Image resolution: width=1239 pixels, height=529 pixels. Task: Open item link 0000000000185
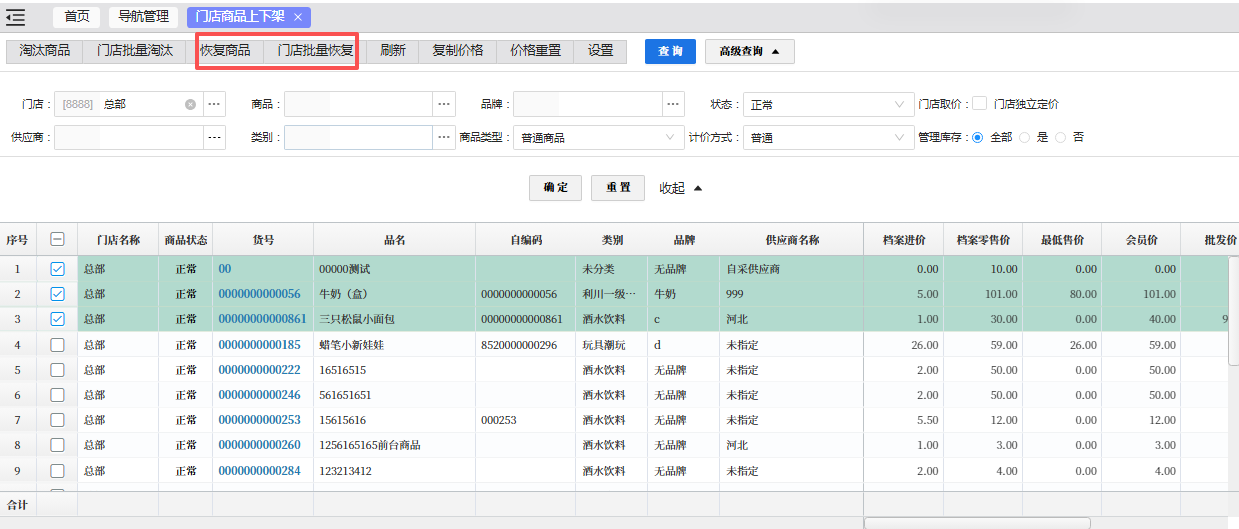tap(259, 345)
